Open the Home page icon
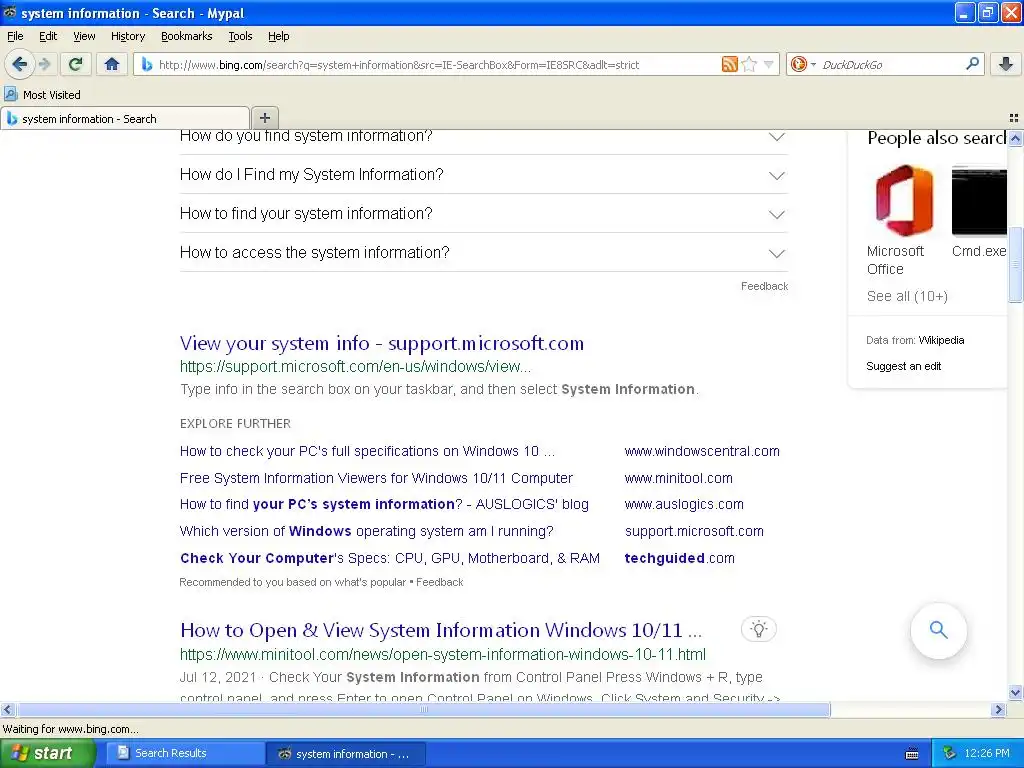 [112, 64]
